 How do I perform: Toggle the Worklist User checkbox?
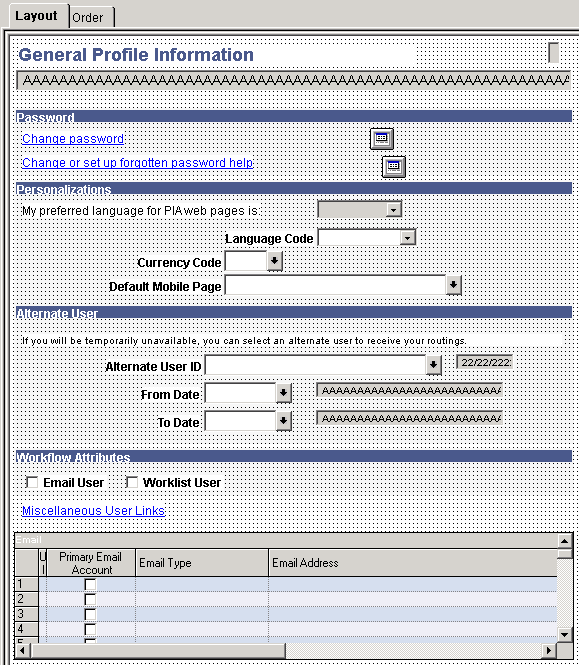click(x=132, y=482)
